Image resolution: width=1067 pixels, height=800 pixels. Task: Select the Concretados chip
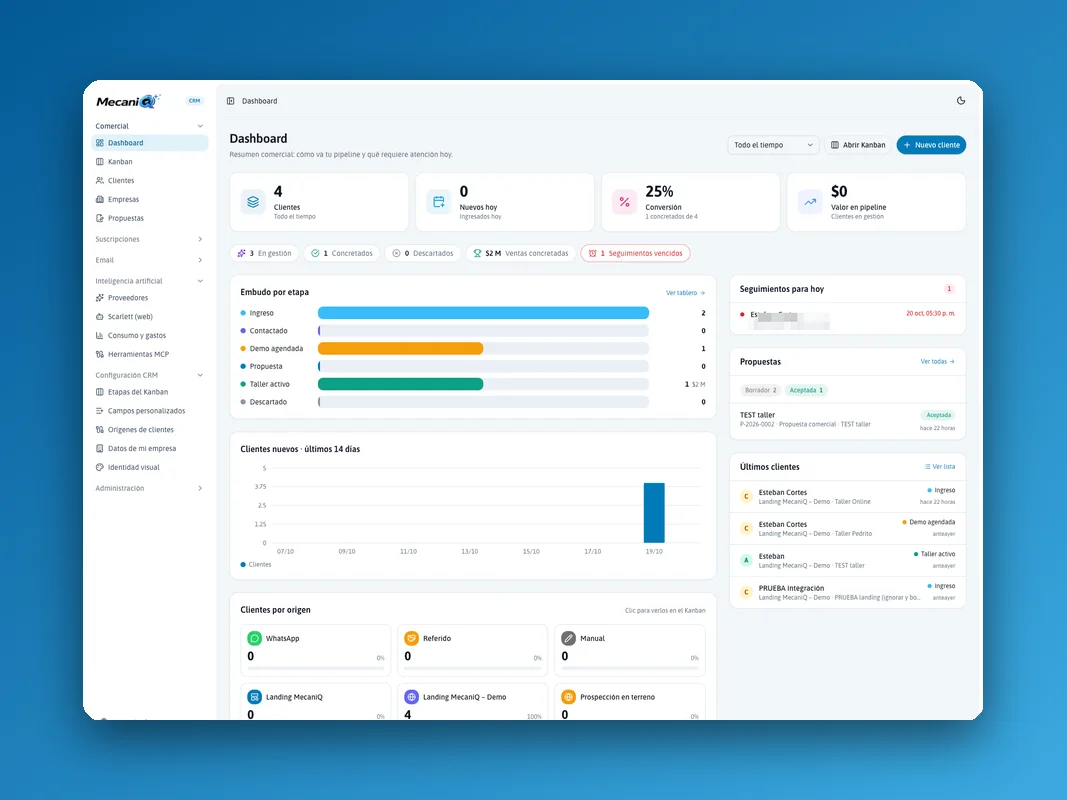pos(342,253)
